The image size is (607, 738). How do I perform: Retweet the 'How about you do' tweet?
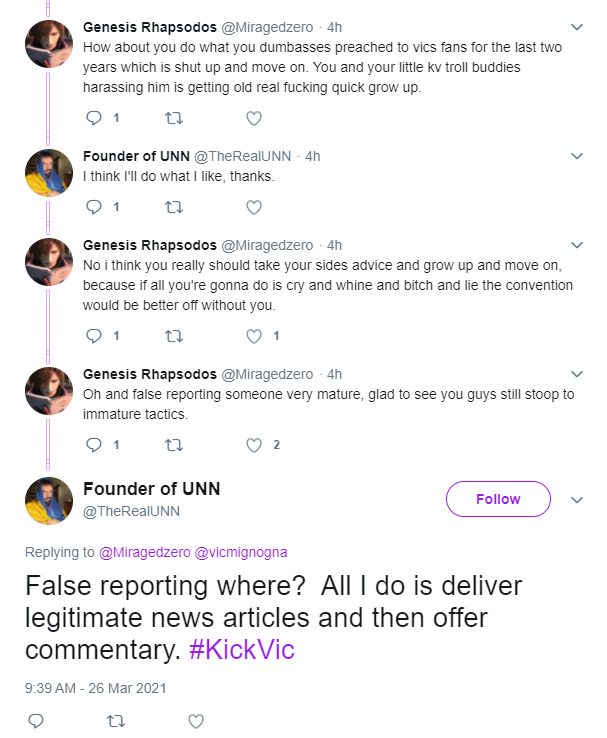pyautogui.click(x=174, y=118)
